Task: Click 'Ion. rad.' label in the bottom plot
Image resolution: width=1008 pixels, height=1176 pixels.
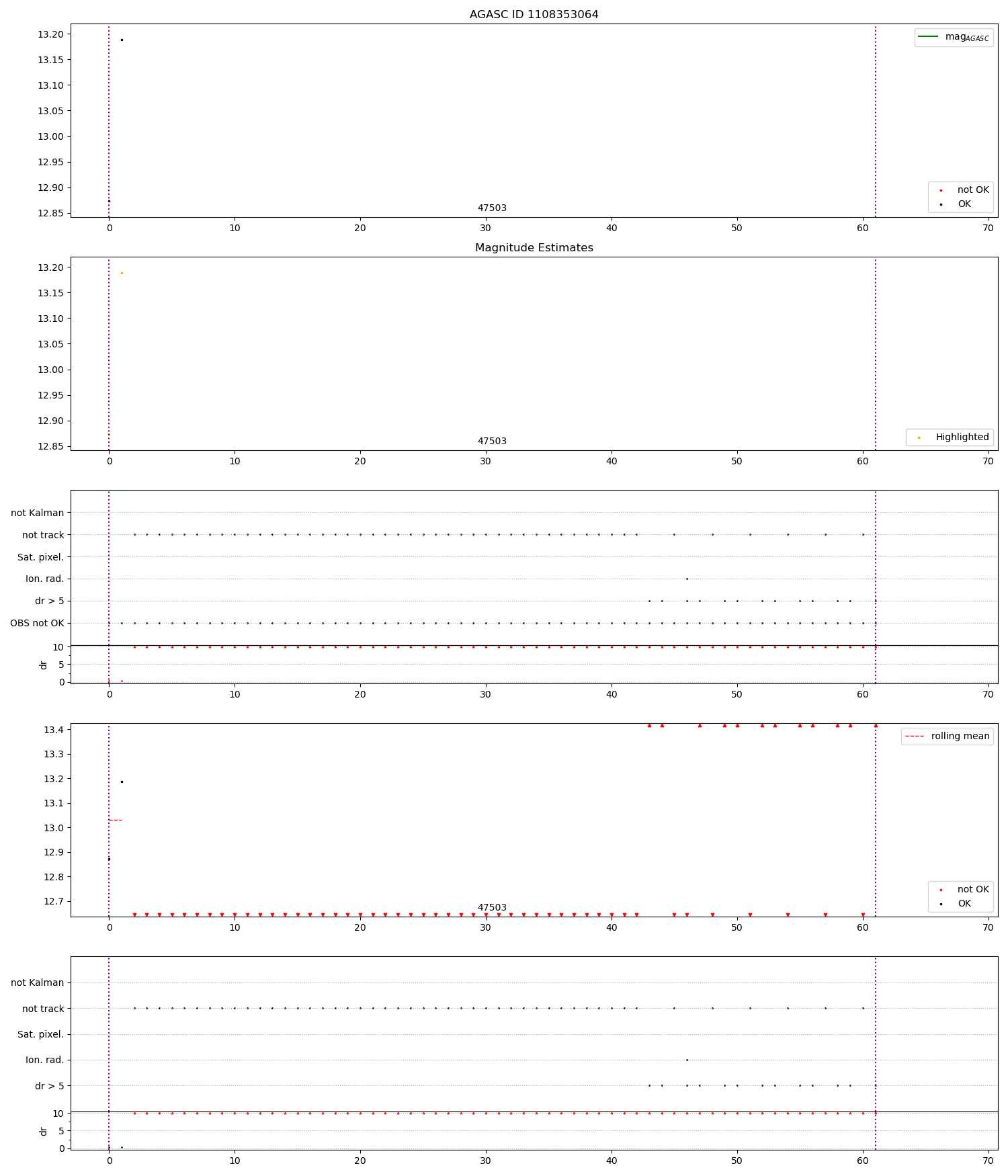Action: (45, 1060)
